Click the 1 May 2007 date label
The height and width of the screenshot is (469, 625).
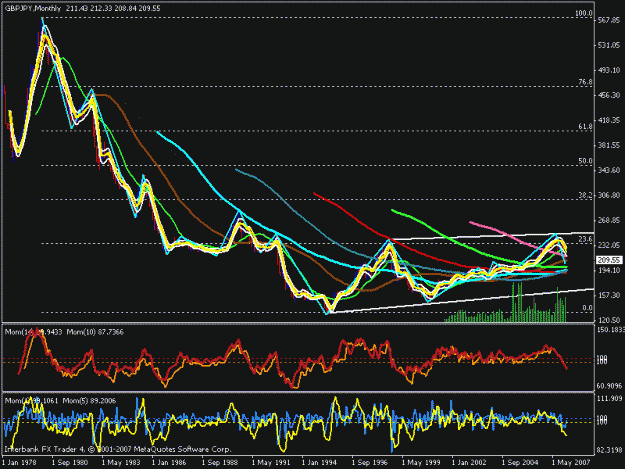pos(570,463)
